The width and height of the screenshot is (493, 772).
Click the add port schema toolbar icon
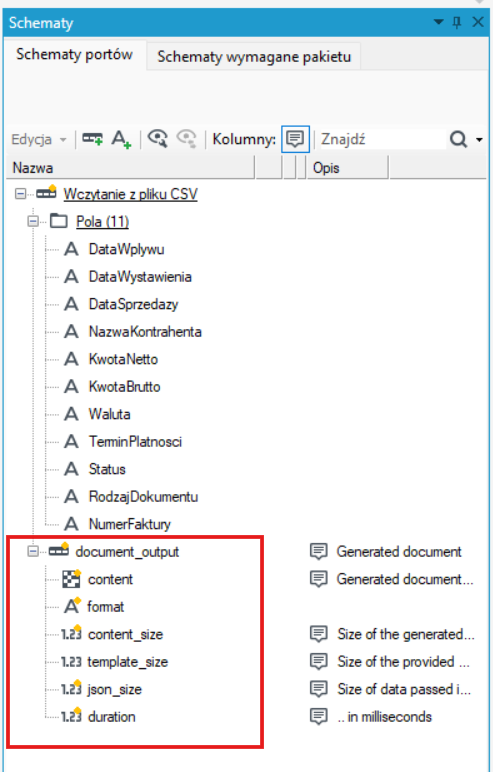[x=92, y=139]
